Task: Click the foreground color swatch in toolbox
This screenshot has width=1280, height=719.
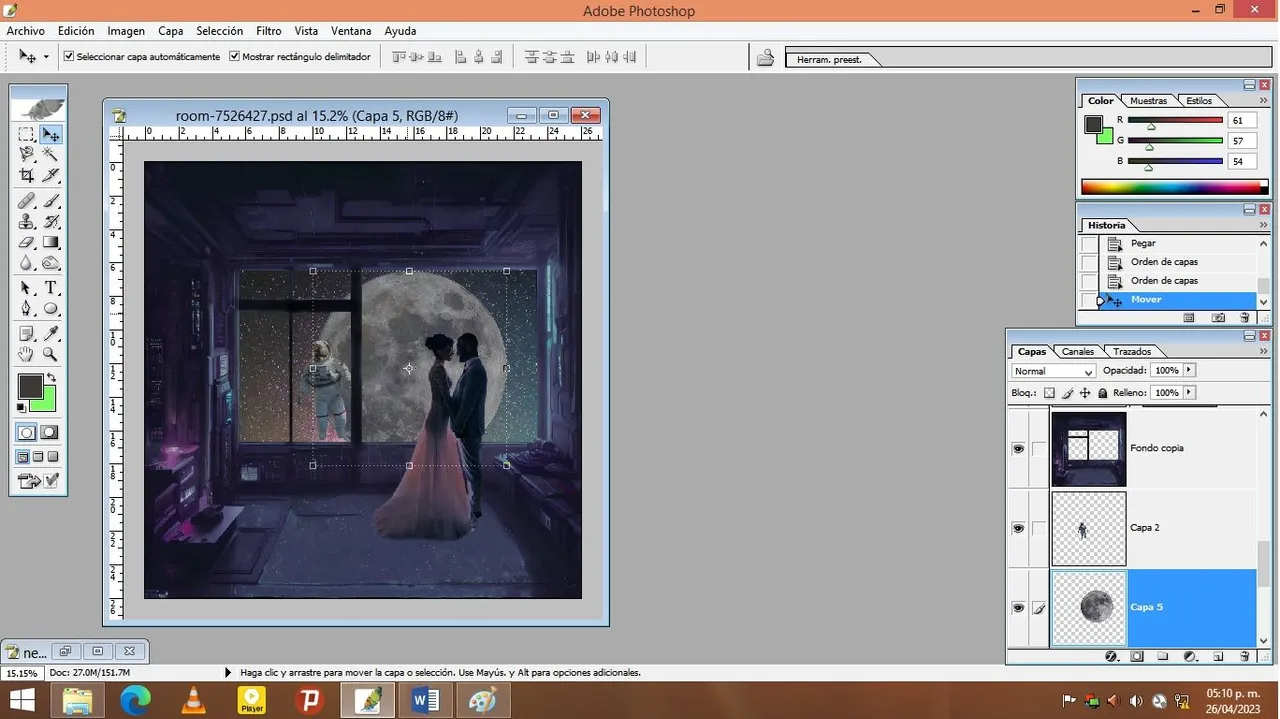Action: pos(29,386)
